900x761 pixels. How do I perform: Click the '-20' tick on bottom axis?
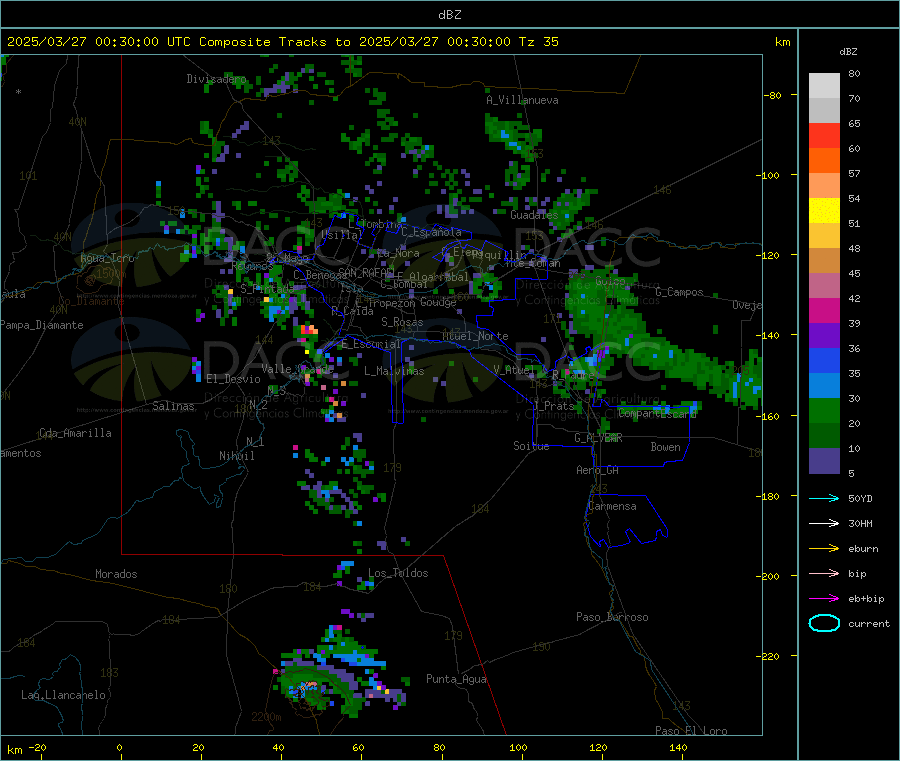tap(38, 747)
